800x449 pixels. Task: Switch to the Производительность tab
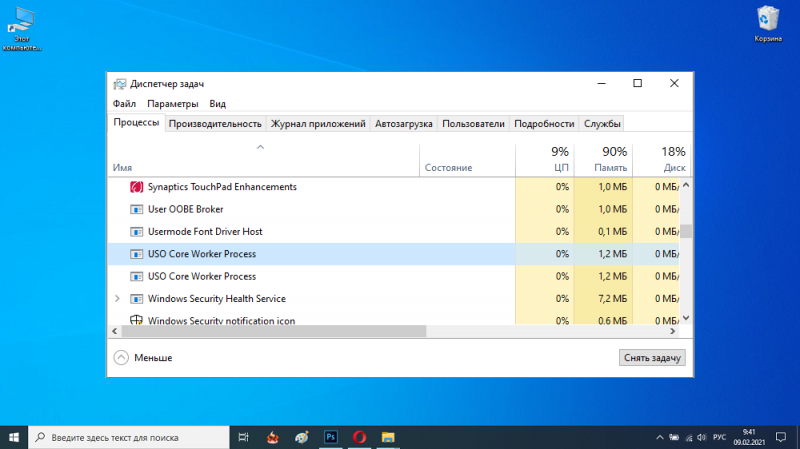coord(215,123)
